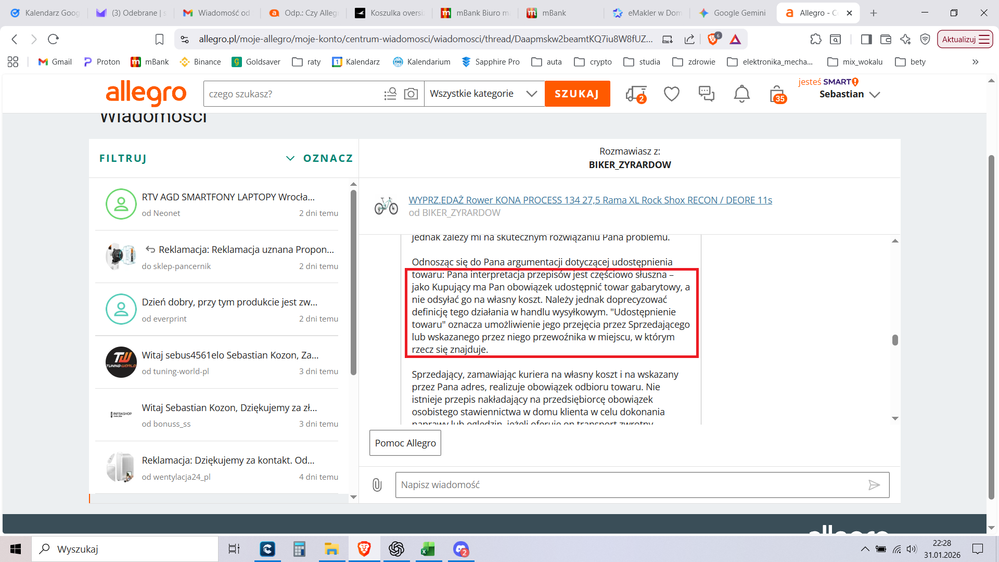Viewport: 999px width, 562px height.
Task: Click the FILTRUJ filter option
Action: pos(123,158)
